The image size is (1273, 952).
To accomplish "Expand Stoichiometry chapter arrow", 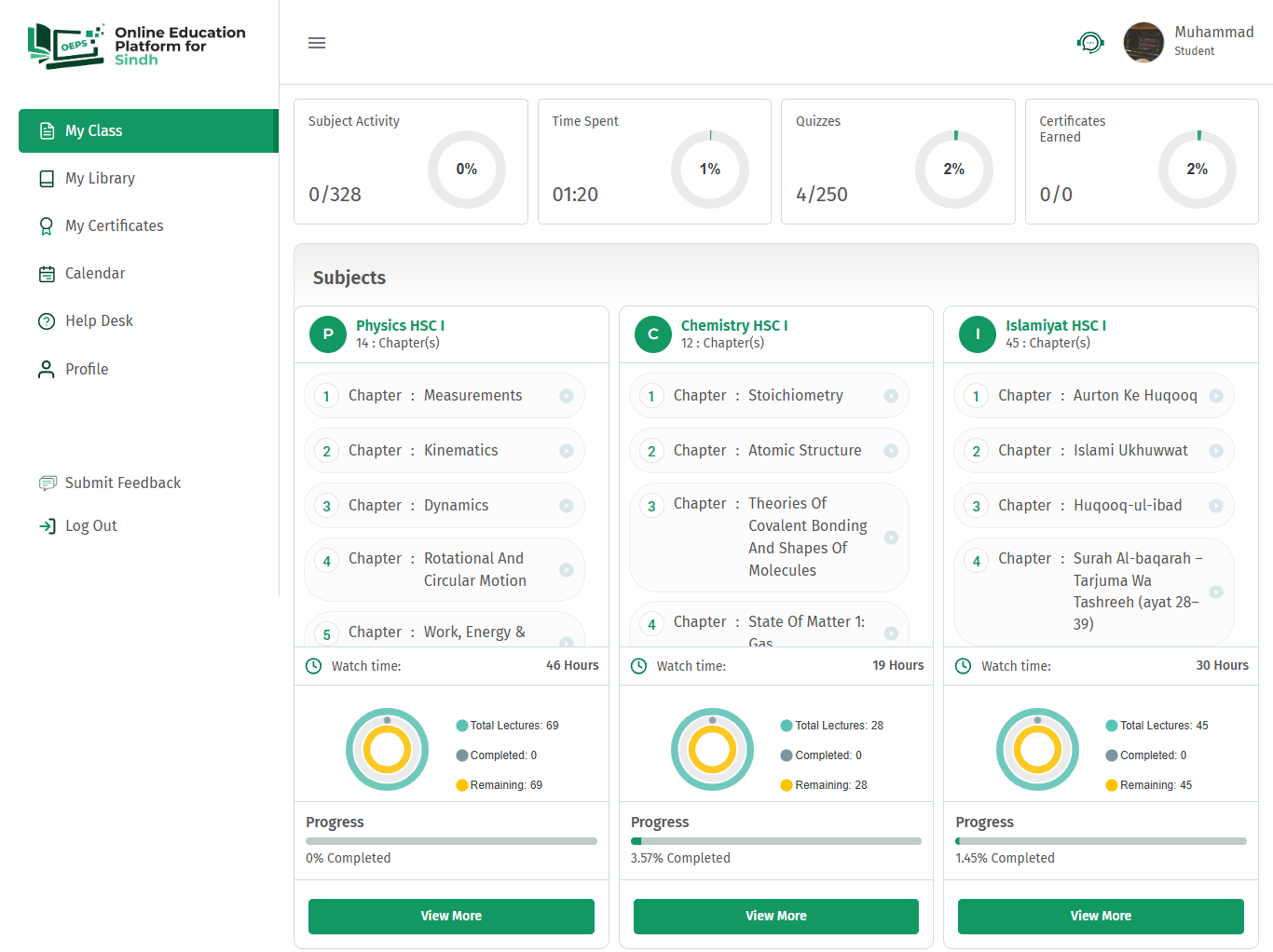I will tap(891, 396).
